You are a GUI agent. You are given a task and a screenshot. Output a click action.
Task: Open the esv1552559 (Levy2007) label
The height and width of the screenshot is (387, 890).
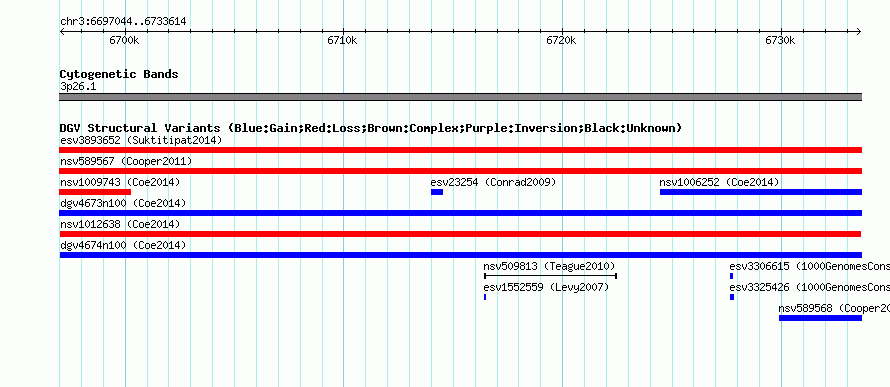coord(546,288)
